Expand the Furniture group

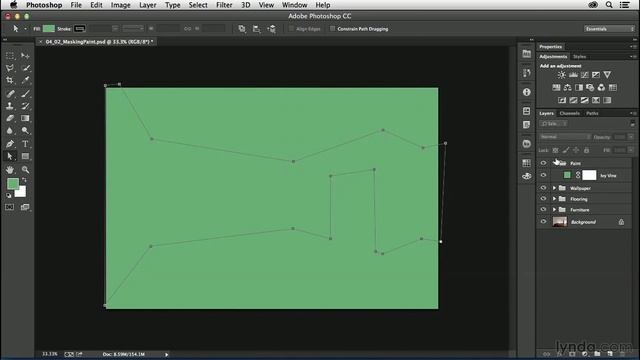(554, 209)
